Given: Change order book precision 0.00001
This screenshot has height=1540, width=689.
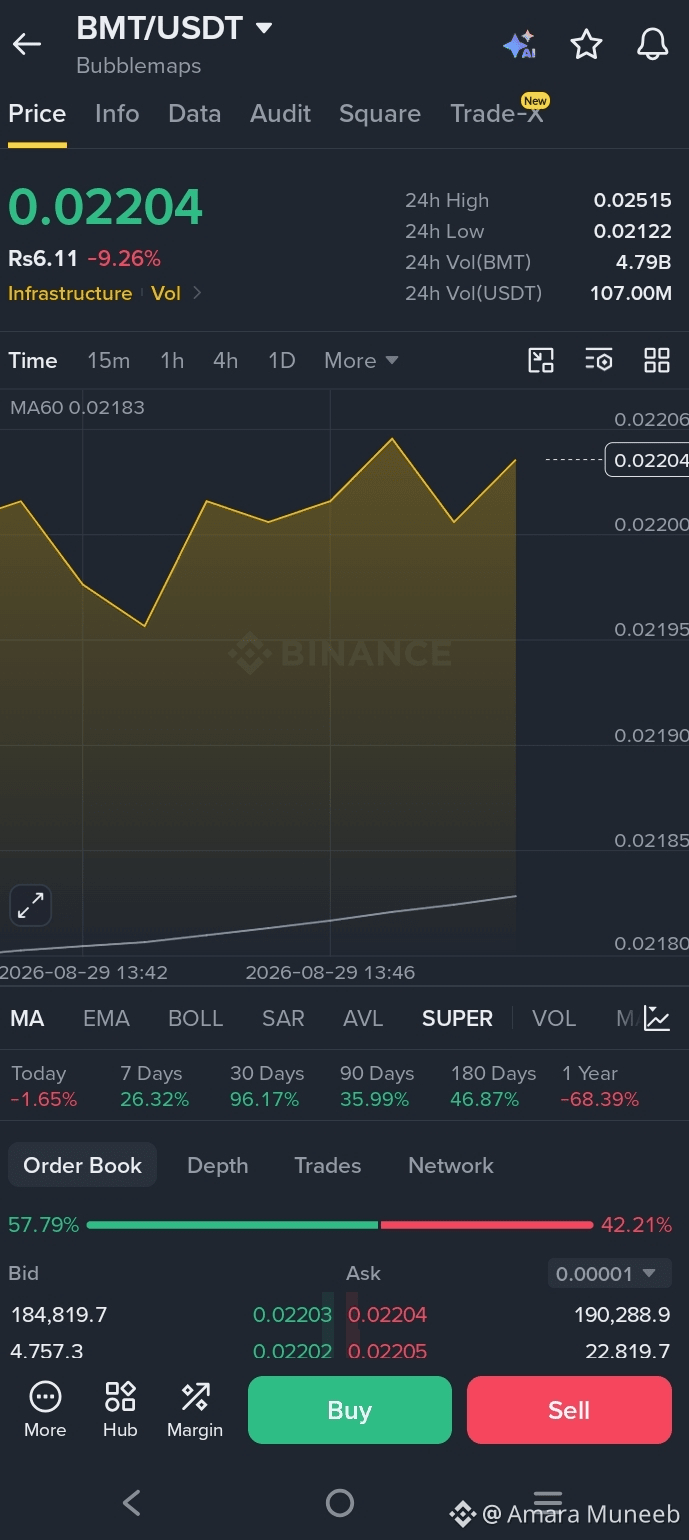Looking at the screenshot, I should [x=606, y=1274].
